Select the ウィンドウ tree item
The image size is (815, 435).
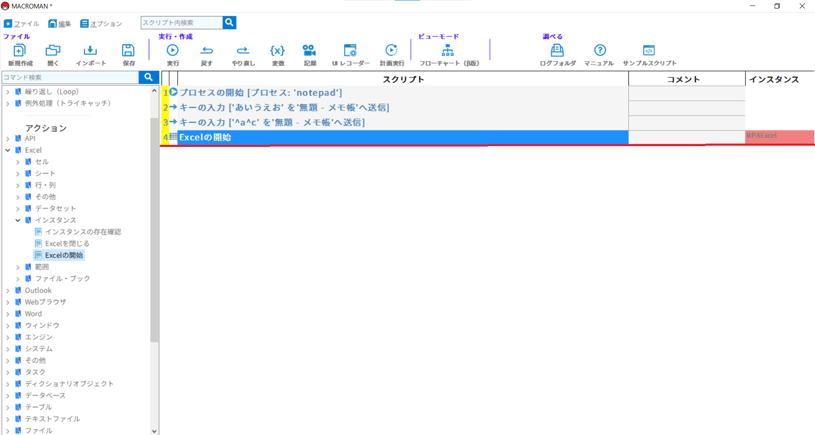click(x=42, y=325)
